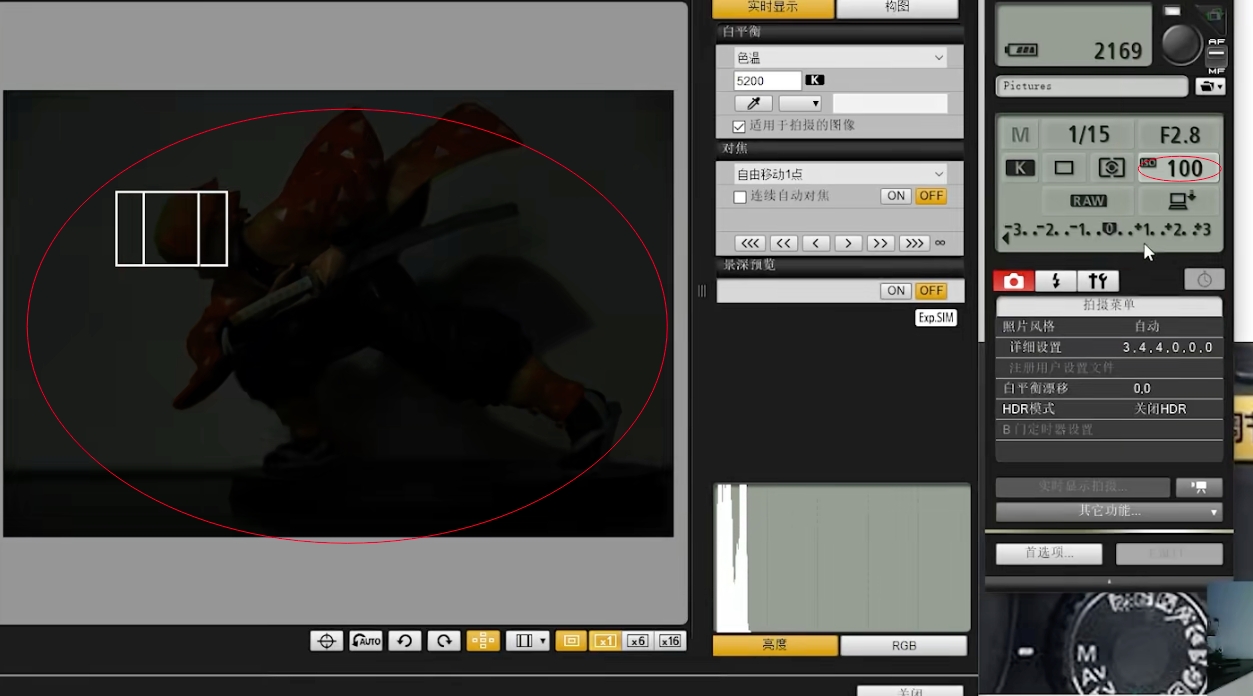Viewport: 1253px width, 696px height.
Task: Move focus far slightly with > button
Action: (848, 243)
